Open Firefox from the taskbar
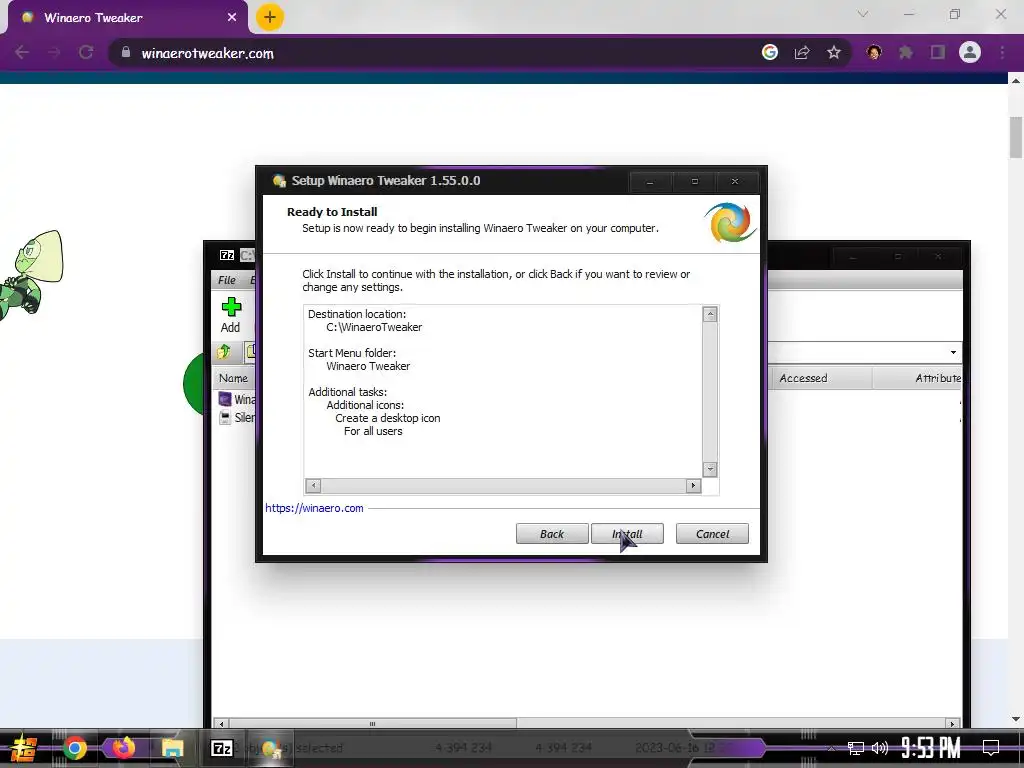1024x768 pixels. (x=123, y=748)
